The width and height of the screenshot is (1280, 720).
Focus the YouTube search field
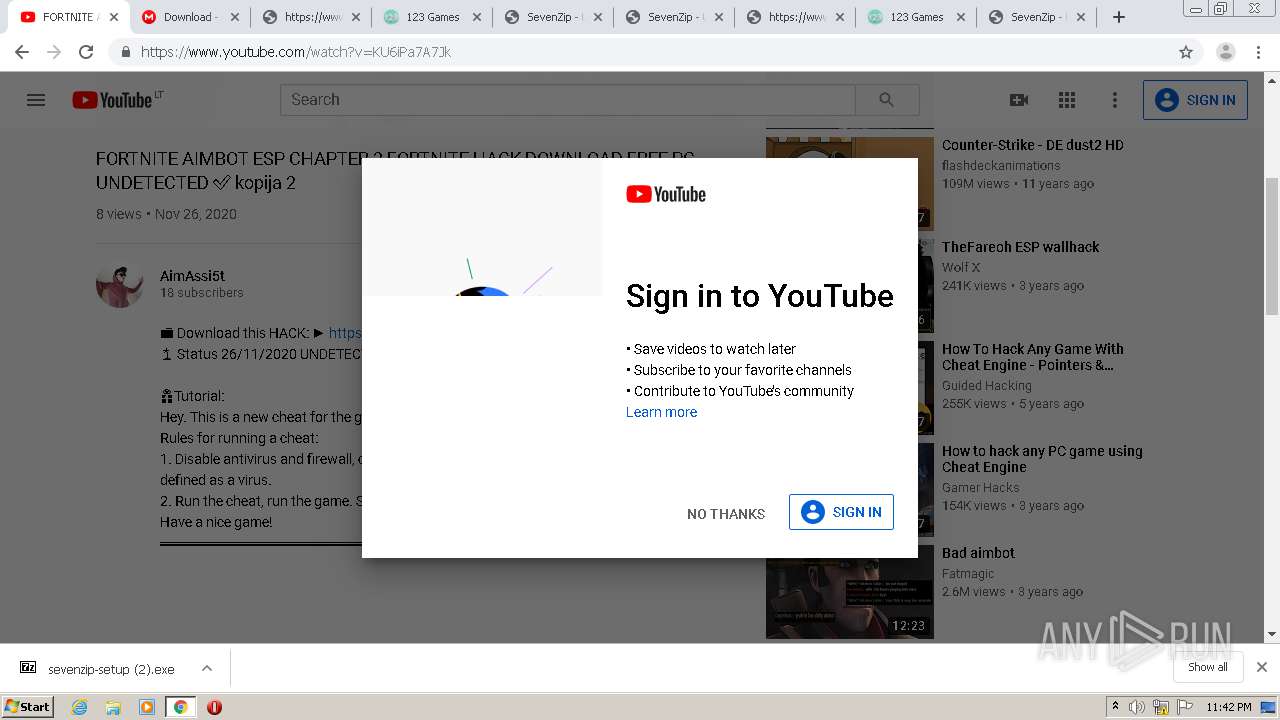coord(567,100)
